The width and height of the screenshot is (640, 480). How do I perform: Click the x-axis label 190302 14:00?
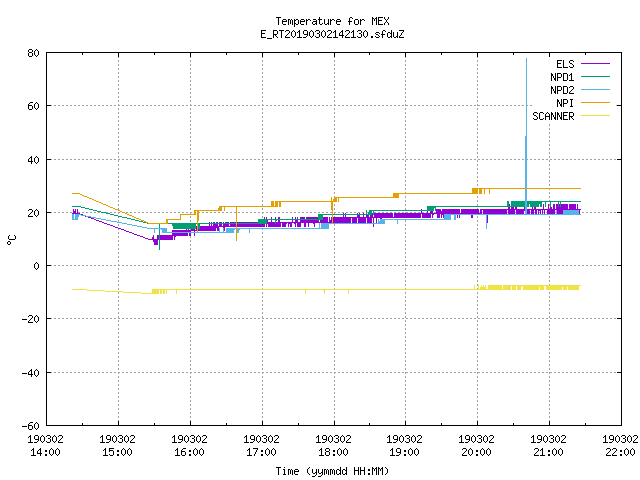pyautogui.click(x=45, y=446)
